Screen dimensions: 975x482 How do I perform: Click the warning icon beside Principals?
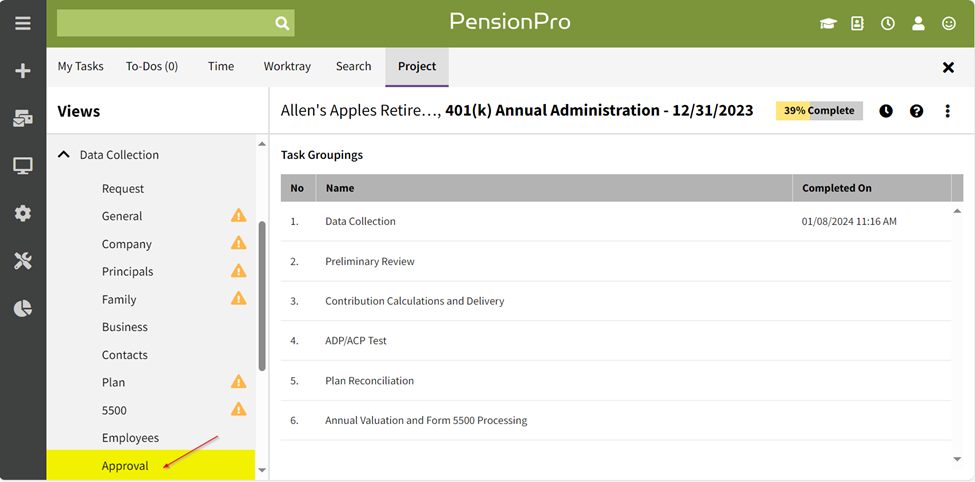click(x=239, y=271)
